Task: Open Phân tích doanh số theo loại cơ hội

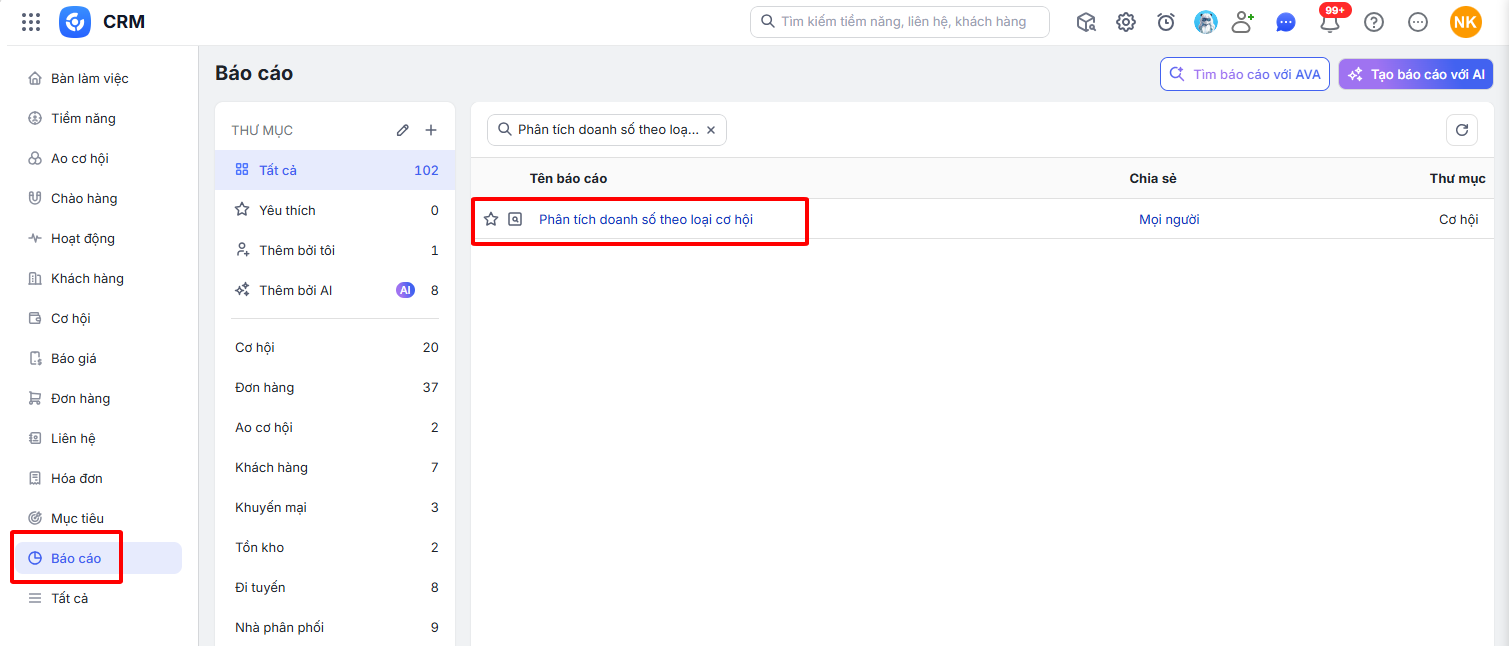Action: click(645, 219)
